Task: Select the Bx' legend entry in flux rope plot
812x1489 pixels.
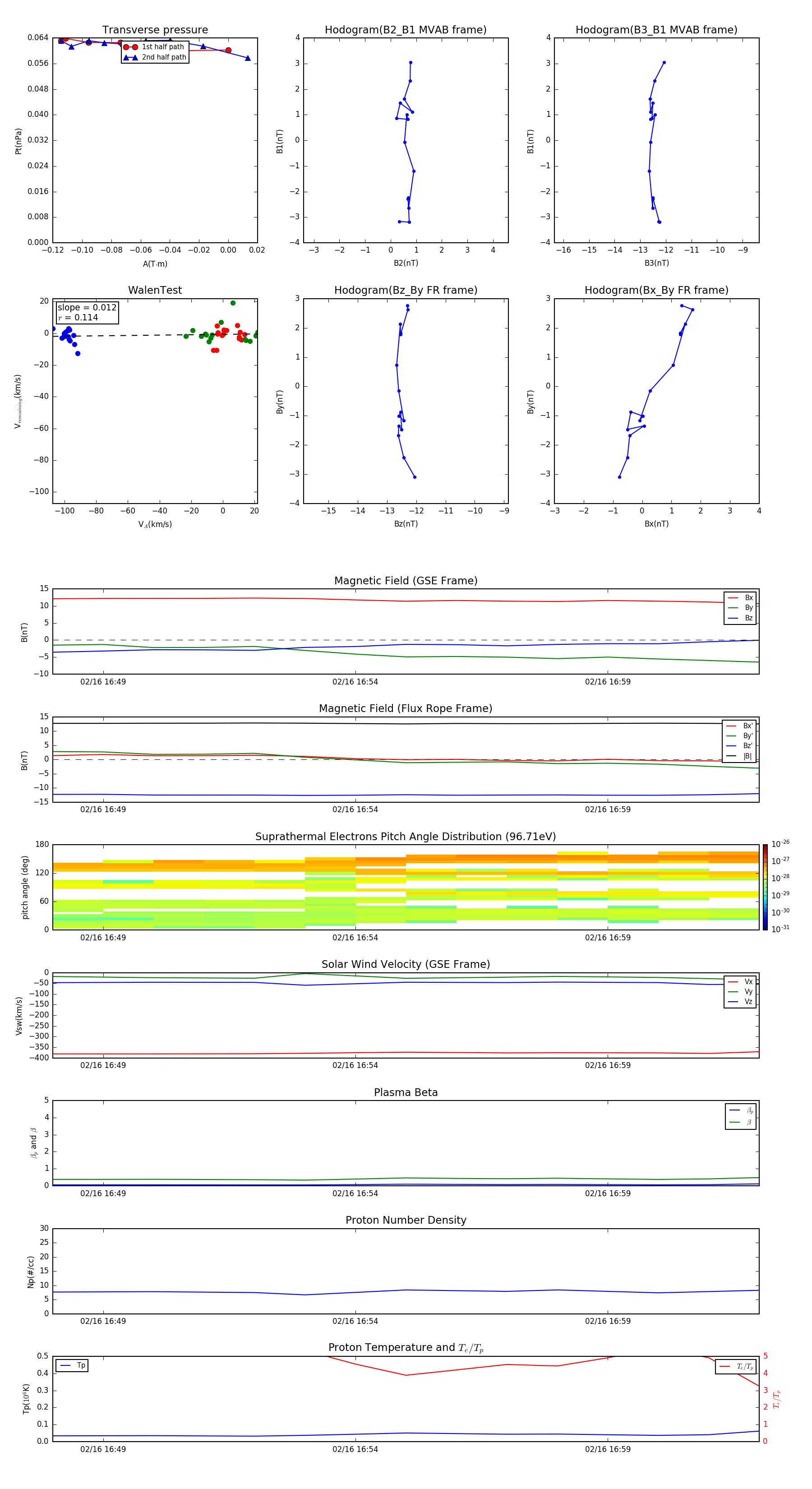Action: coord(740,726)
